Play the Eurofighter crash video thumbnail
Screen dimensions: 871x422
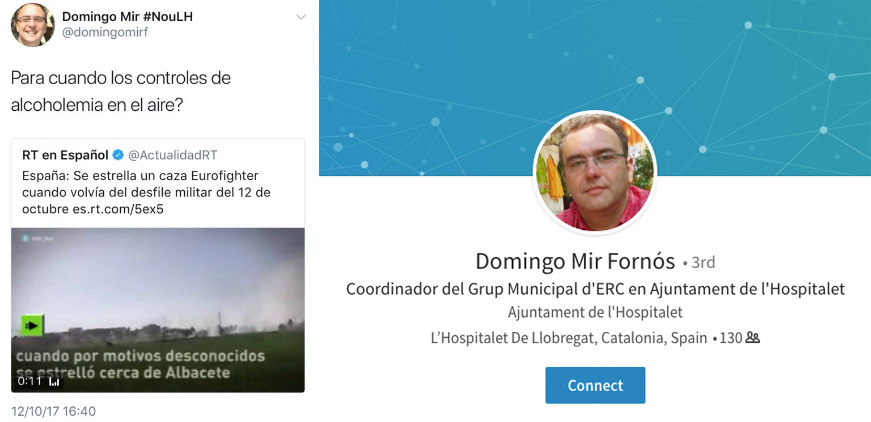158,310
